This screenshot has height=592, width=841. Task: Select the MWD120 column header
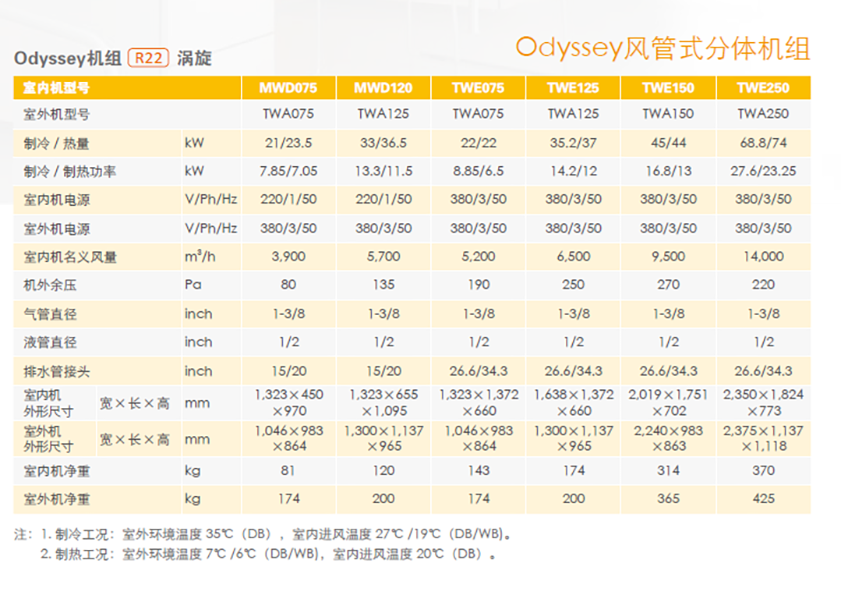click(384, 87)
